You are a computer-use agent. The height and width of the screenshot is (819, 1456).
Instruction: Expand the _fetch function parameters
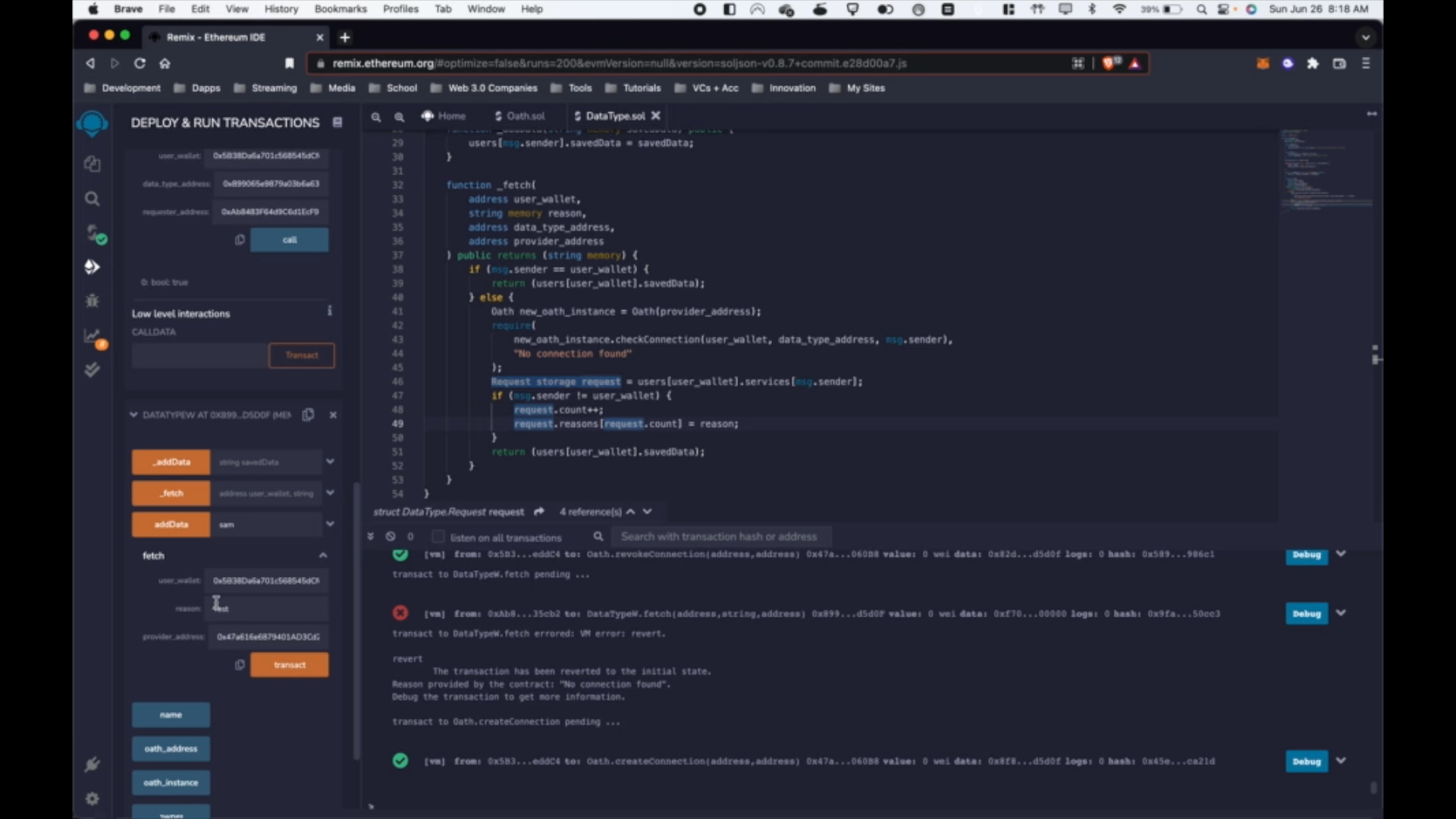click(330, 493)
